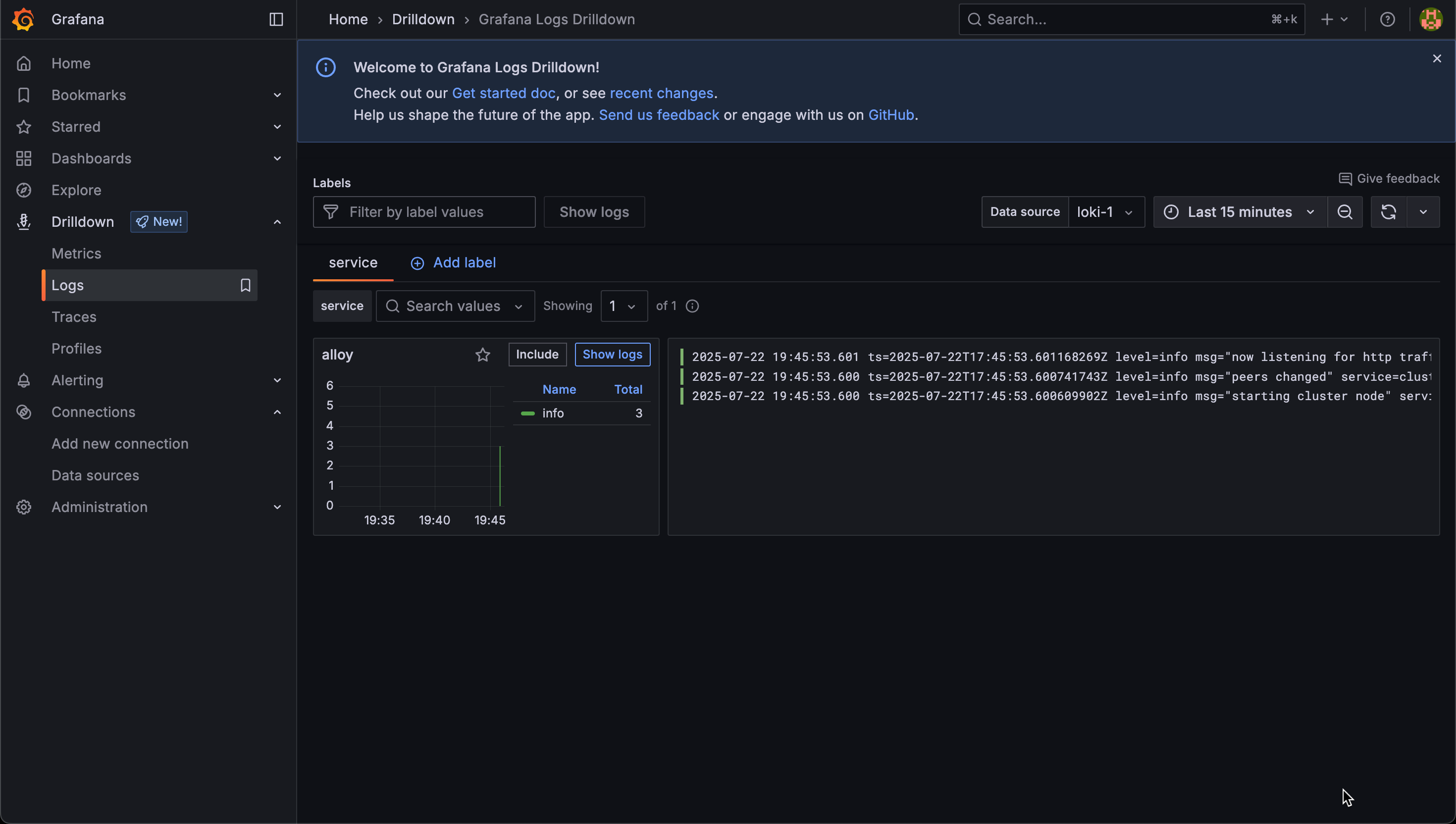Viewport: 1456px width, 824px height.
Task: Open Profiles under Drilldown
Action: click(x=76, y=349)
